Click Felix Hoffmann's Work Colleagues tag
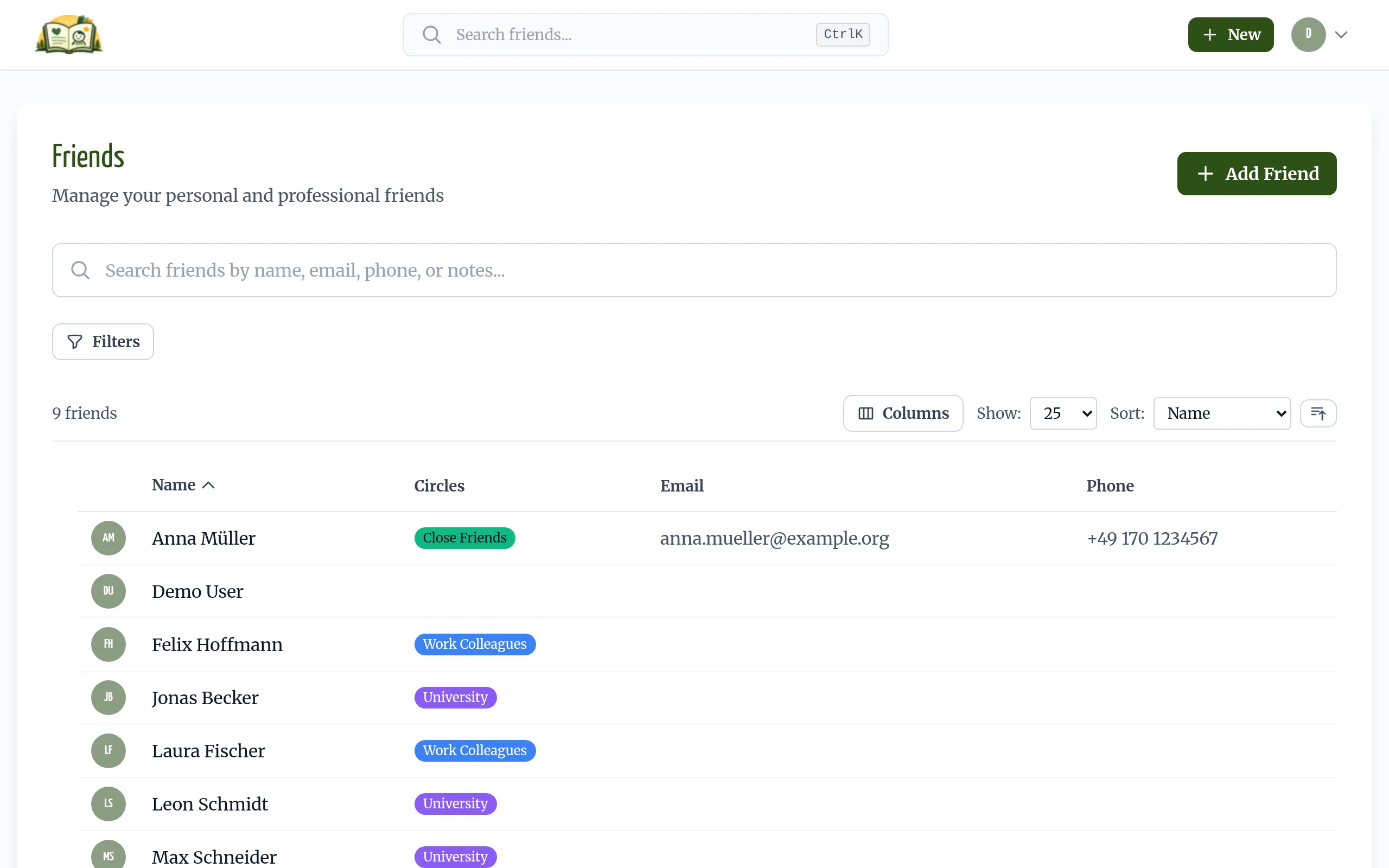The image size is (1389, 868). coord(475,644)
